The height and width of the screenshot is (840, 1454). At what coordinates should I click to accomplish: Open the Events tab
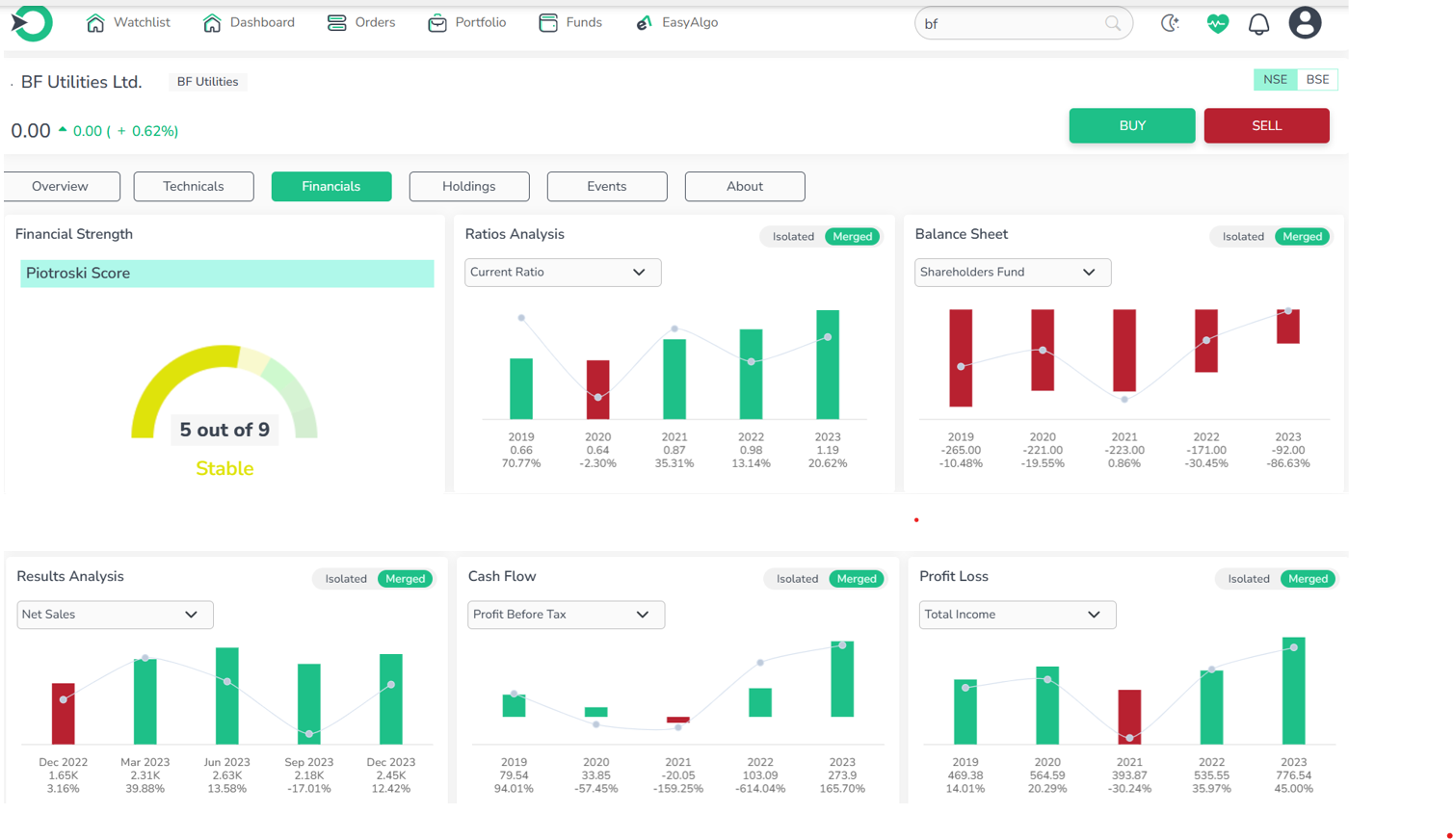click(x=607, y=187)
